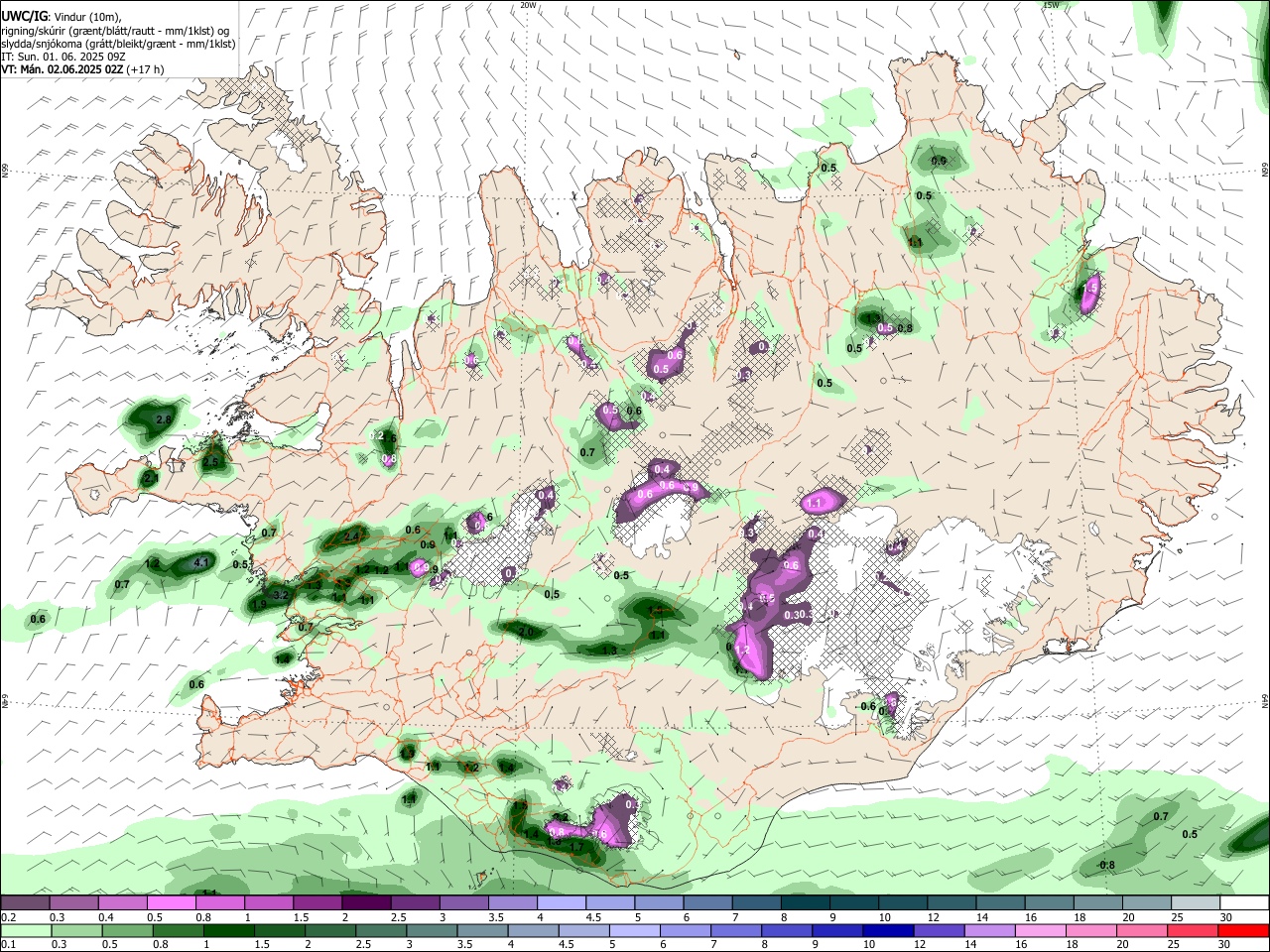Click the 'slydda/snjókoma (grátt/bleikt/grænt' description line

click(118, 44)
